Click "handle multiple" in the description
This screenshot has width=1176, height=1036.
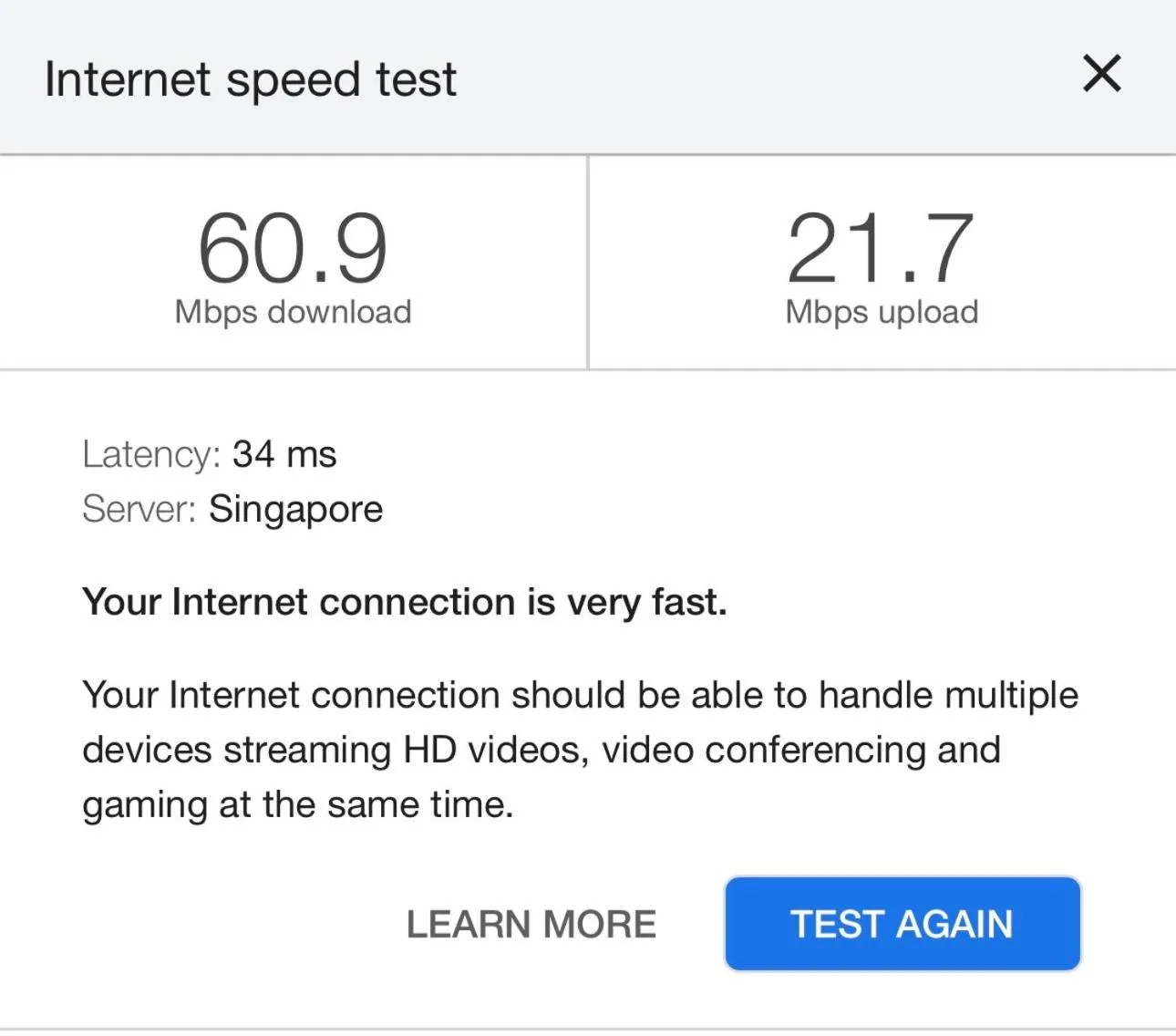[948, 695]
